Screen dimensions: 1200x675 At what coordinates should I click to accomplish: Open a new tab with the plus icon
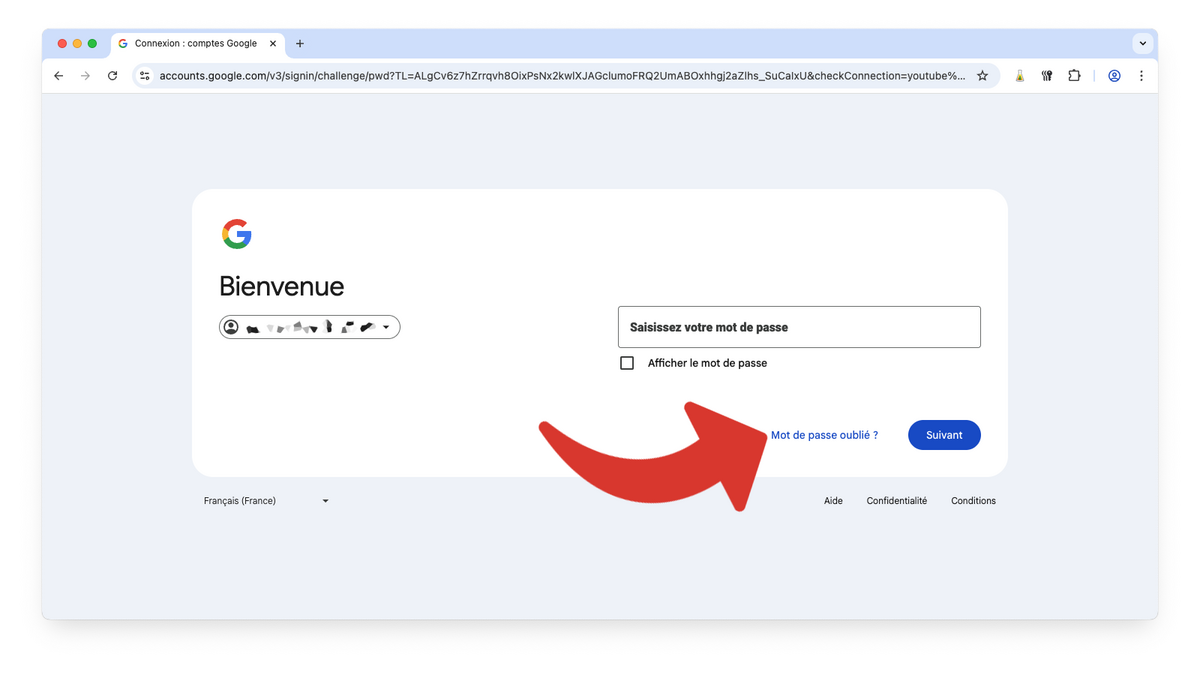(x=300, y=44)
